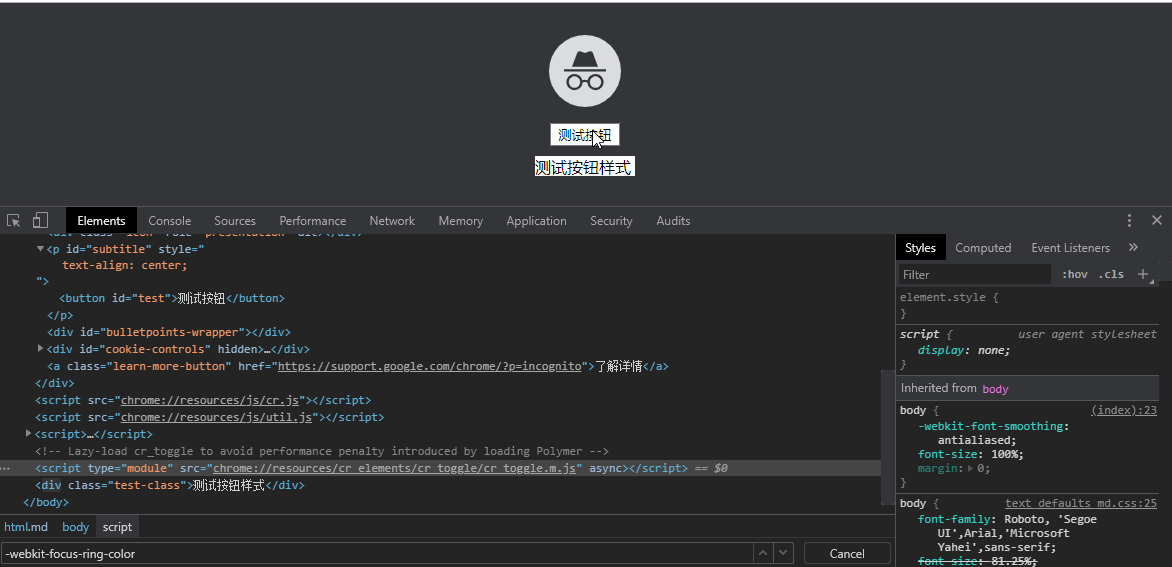Edit the font-size: 100% declaration
This screenshot has height=567, width=1172.
pyautogui.click(x=970, y=454)
